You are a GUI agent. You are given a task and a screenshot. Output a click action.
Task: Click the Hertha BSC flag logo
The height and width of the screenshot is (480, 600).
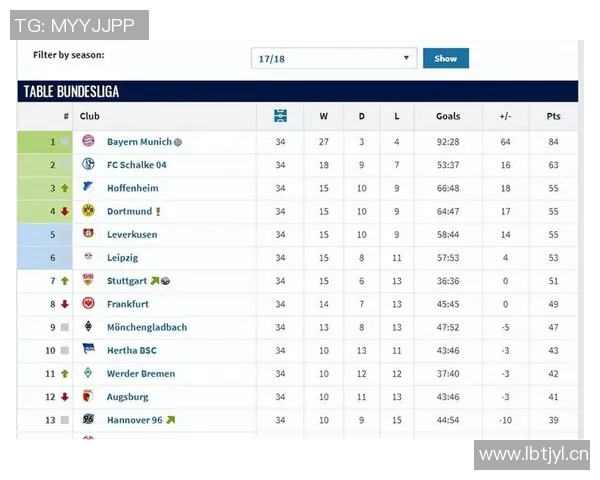coord(88,350)
